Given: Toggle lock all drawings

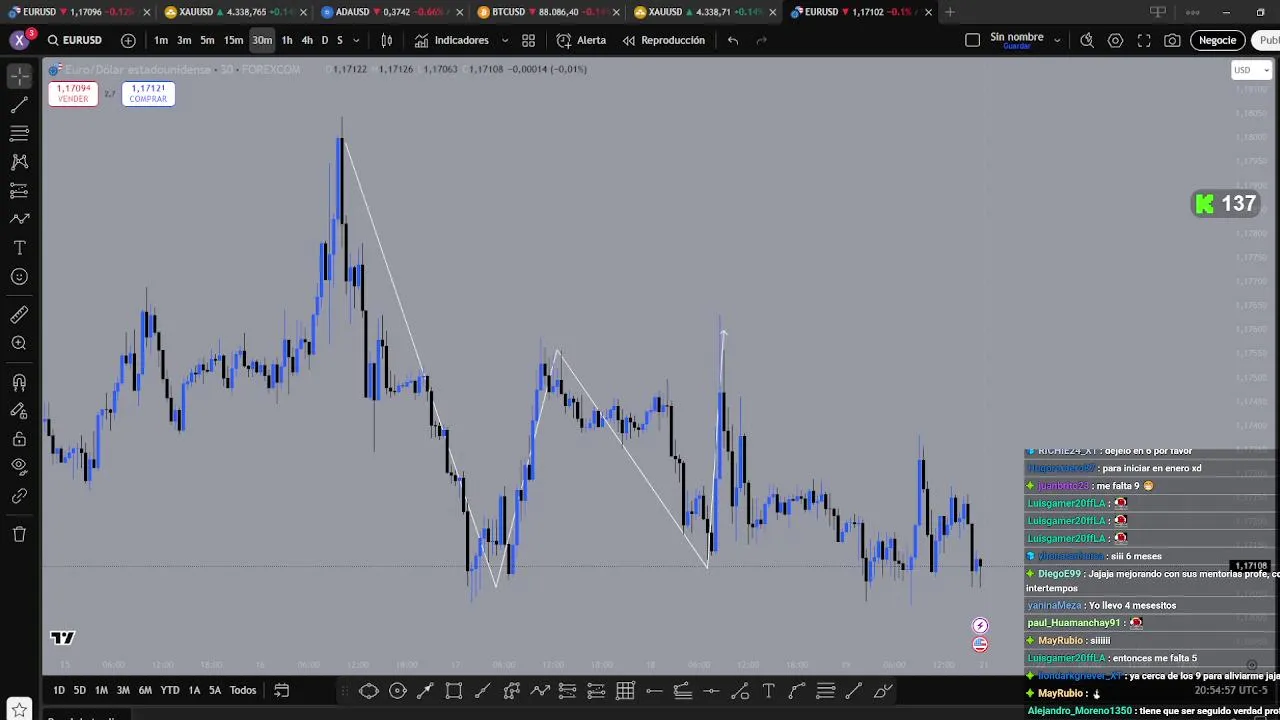Looking at the screenshot, I should pos(19,439).
